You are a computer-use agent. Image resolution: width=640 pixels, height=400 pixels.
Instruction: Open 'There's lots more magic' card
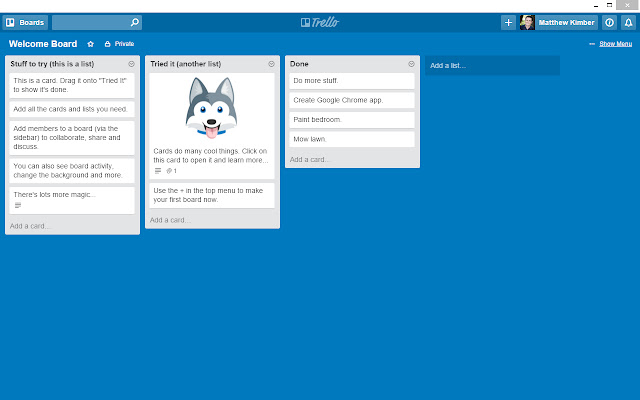72,200
